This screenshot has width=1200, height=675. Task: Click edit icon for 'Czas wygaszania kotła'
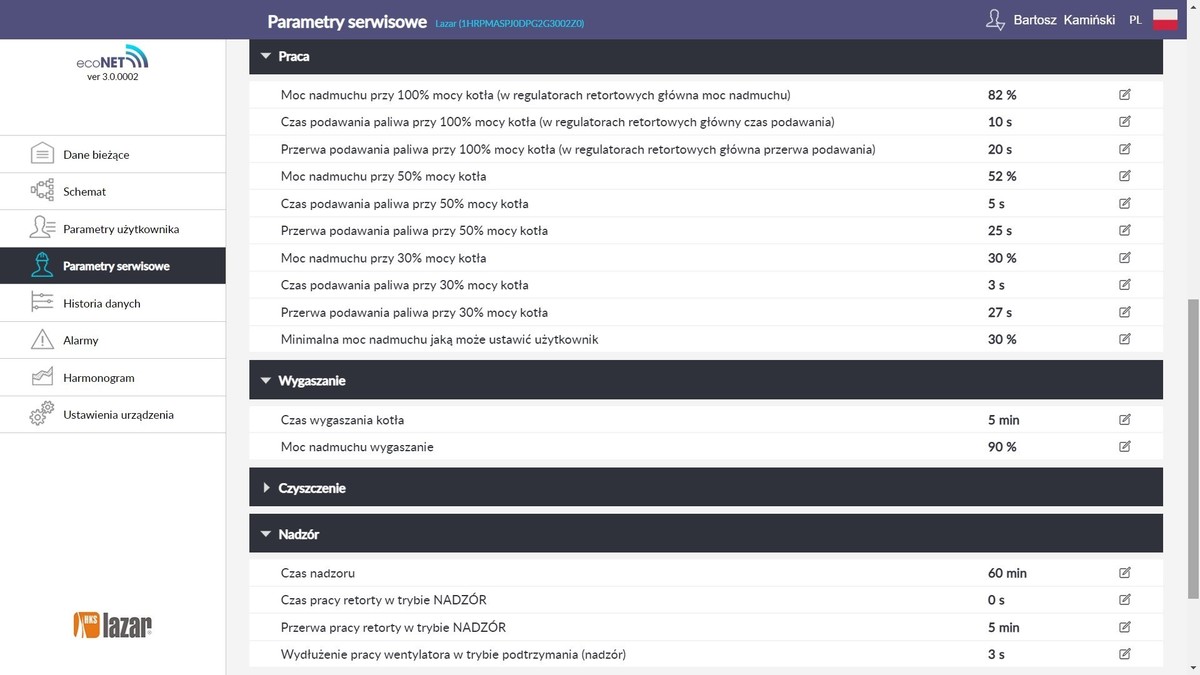(x=1125, y=420)
